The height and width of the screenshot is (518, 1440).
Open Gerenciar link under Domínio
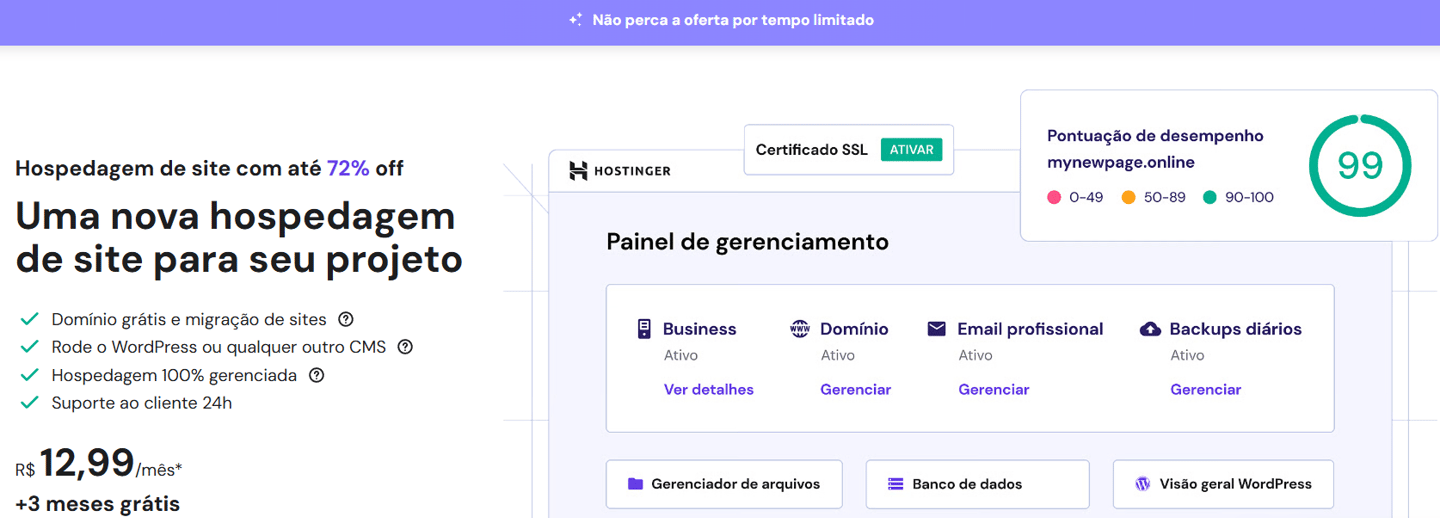click(856, 390)
